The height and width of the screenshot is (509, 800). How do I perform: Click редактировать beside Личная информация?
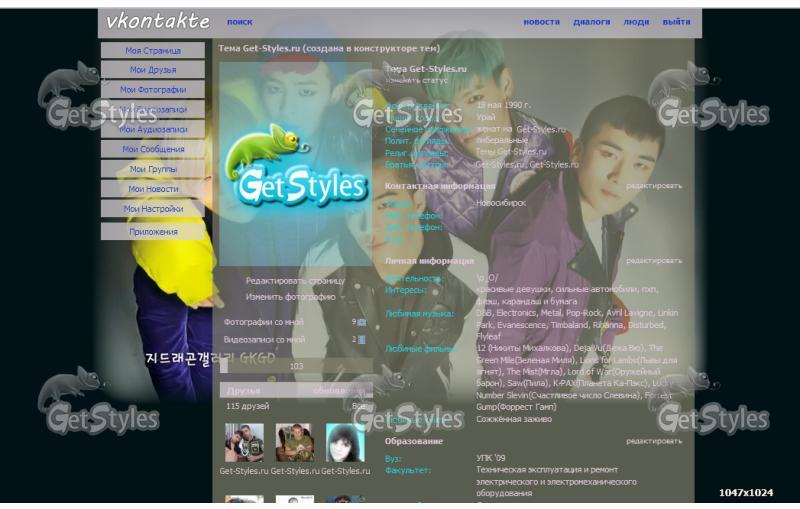[x=654, y=261]
